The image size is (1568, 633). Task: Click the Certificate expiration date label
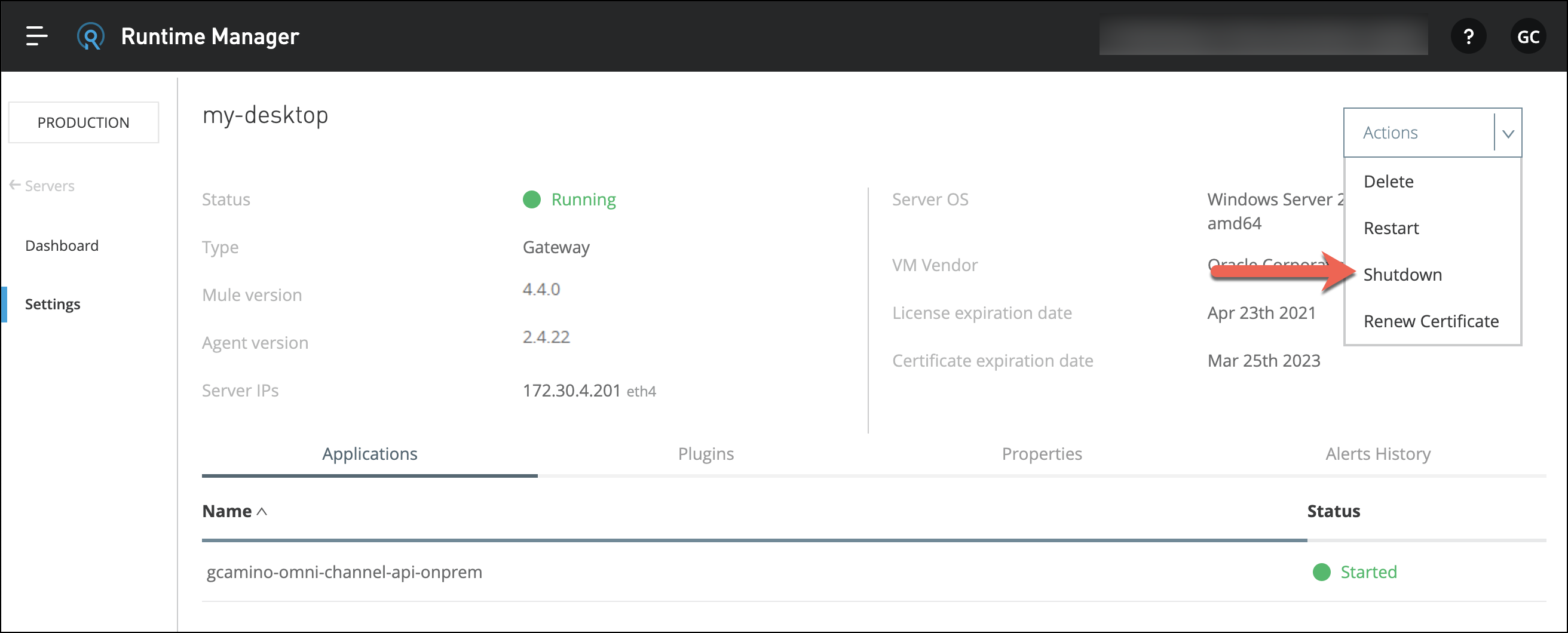992,361
